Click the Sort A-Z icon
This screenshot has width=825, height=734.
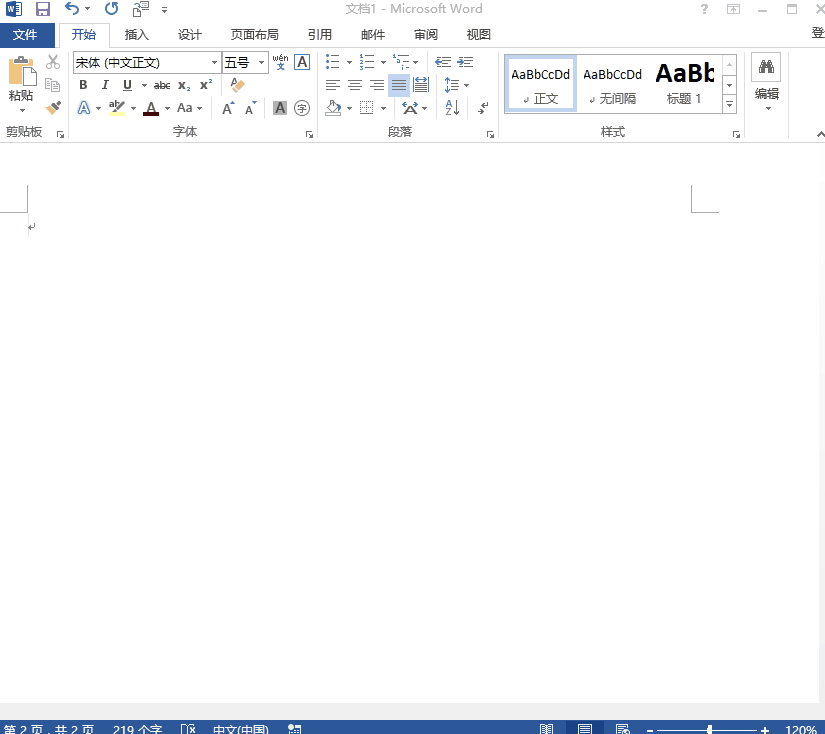click(452, 108)
